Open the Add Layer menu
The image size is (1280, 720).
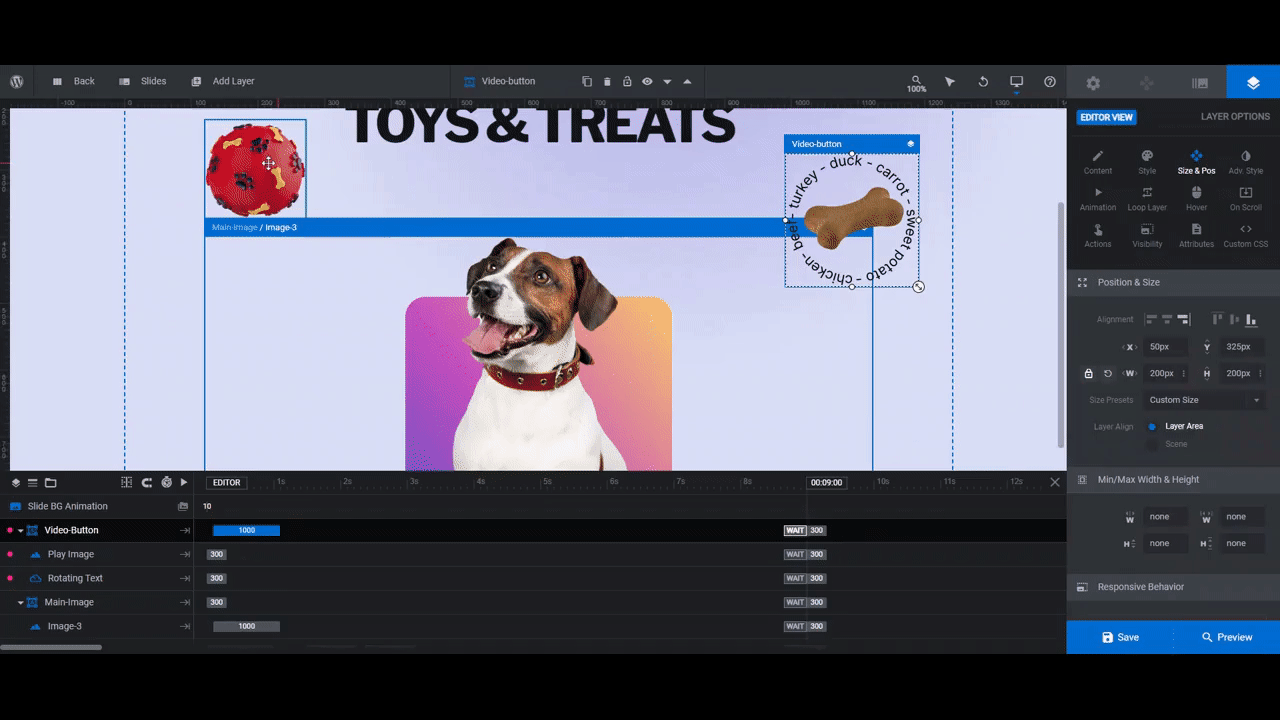(x=222, y=81)
